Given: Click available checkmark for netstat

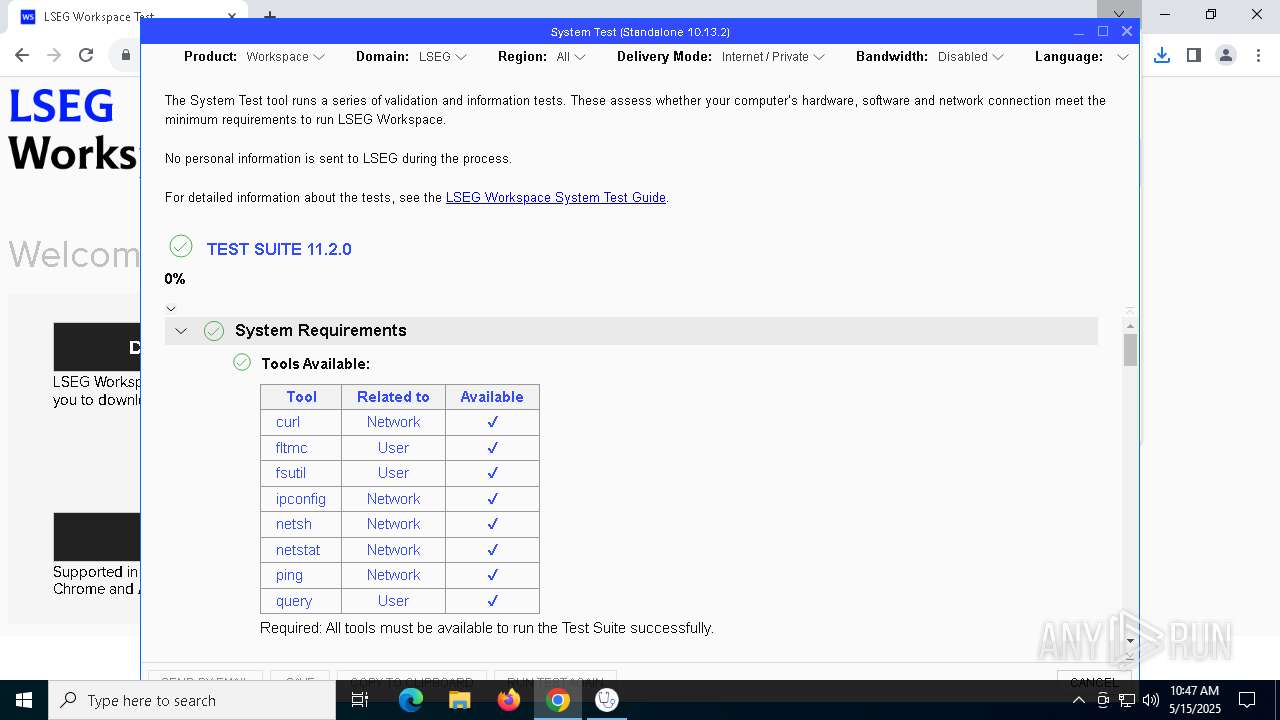Looking at the screenshot, I should pyautogui.click(x=492, y=549).
